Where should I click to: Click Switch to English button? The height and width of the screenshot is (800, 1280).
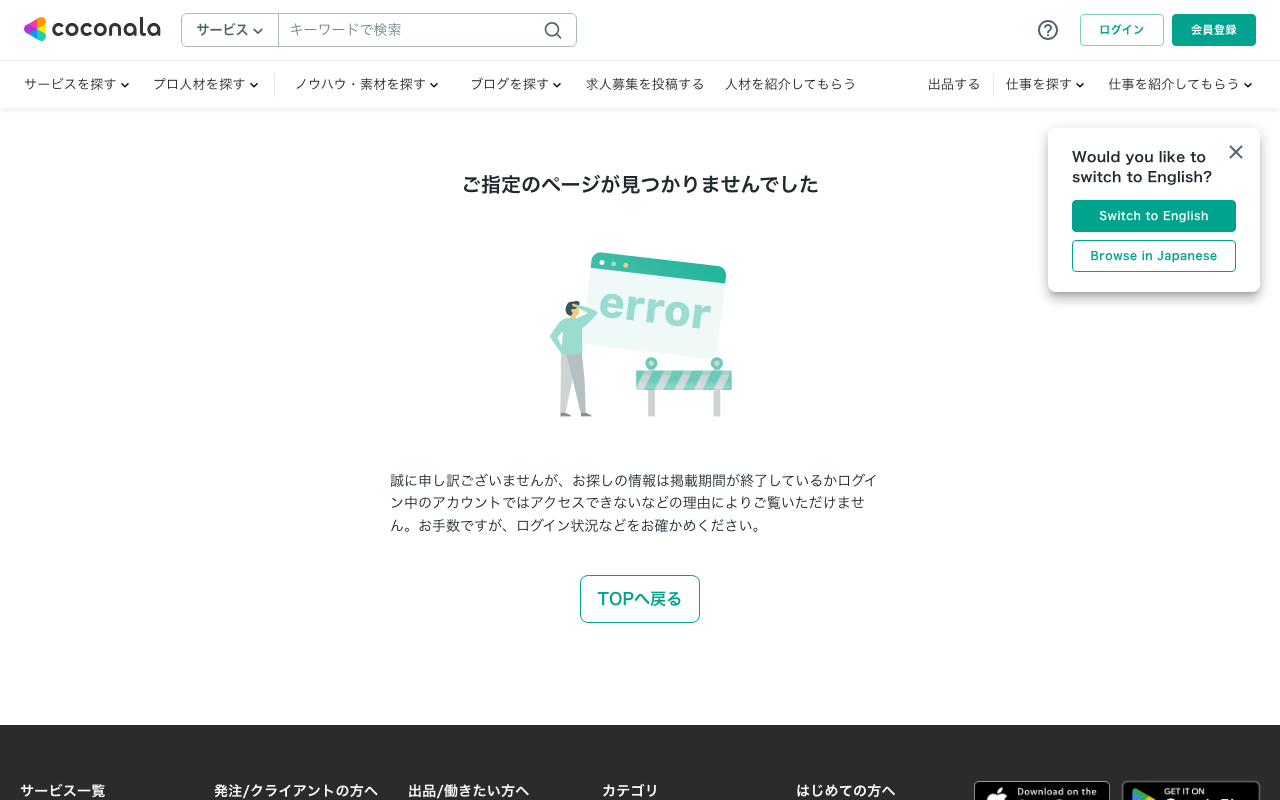1154,216
